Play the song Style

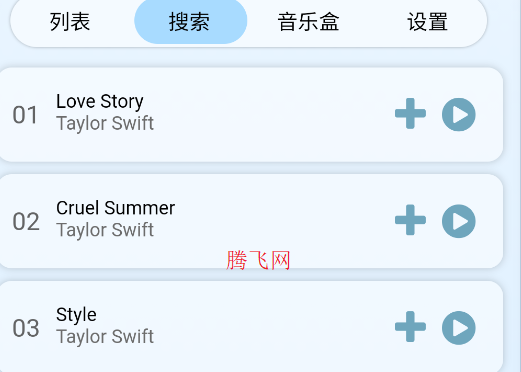pyautogui.click(x=459, y=328)
